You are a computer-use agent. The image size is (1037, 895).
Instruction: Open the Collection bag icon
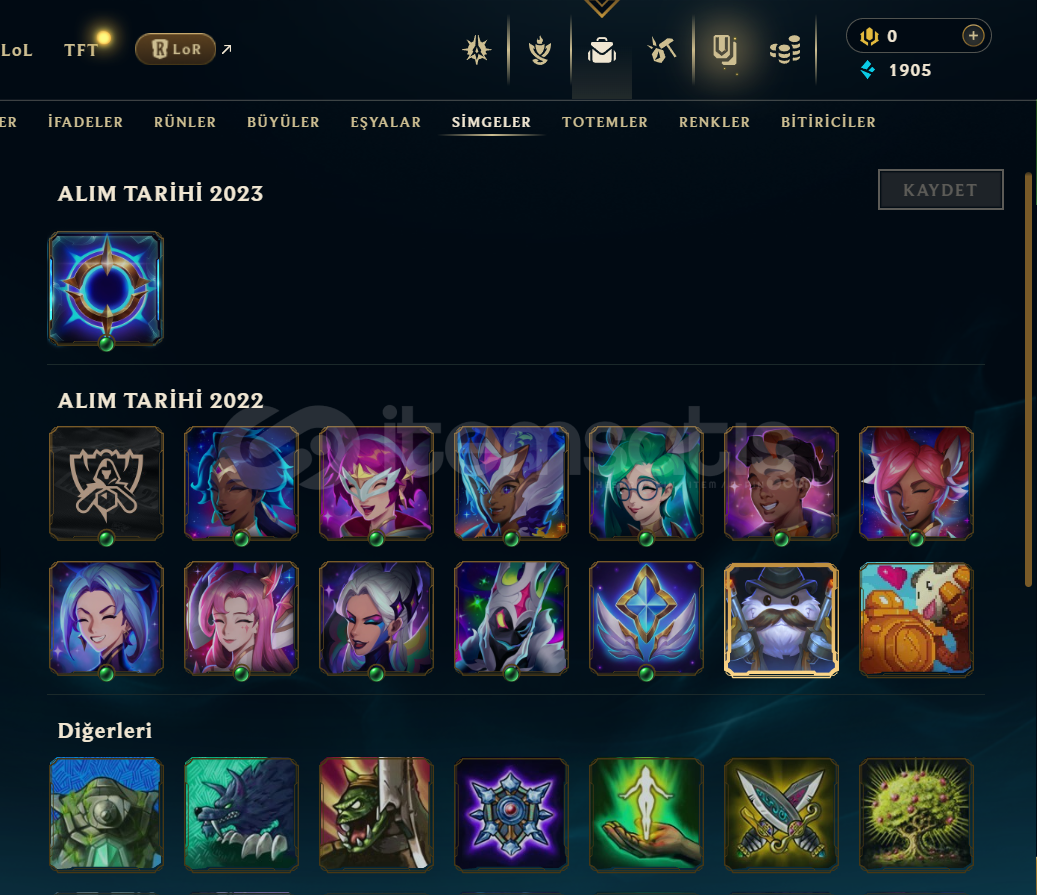tap(602, 50)
